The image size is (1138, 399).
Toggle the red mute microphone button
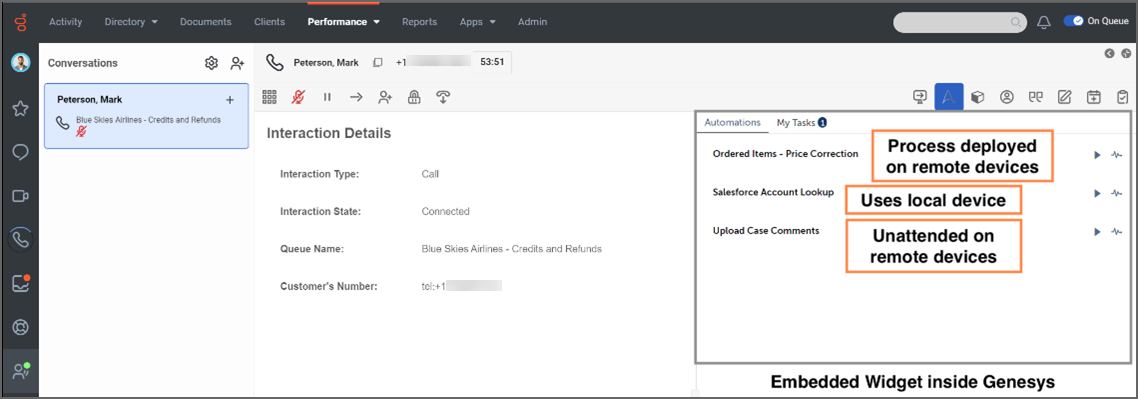(298, 96)
